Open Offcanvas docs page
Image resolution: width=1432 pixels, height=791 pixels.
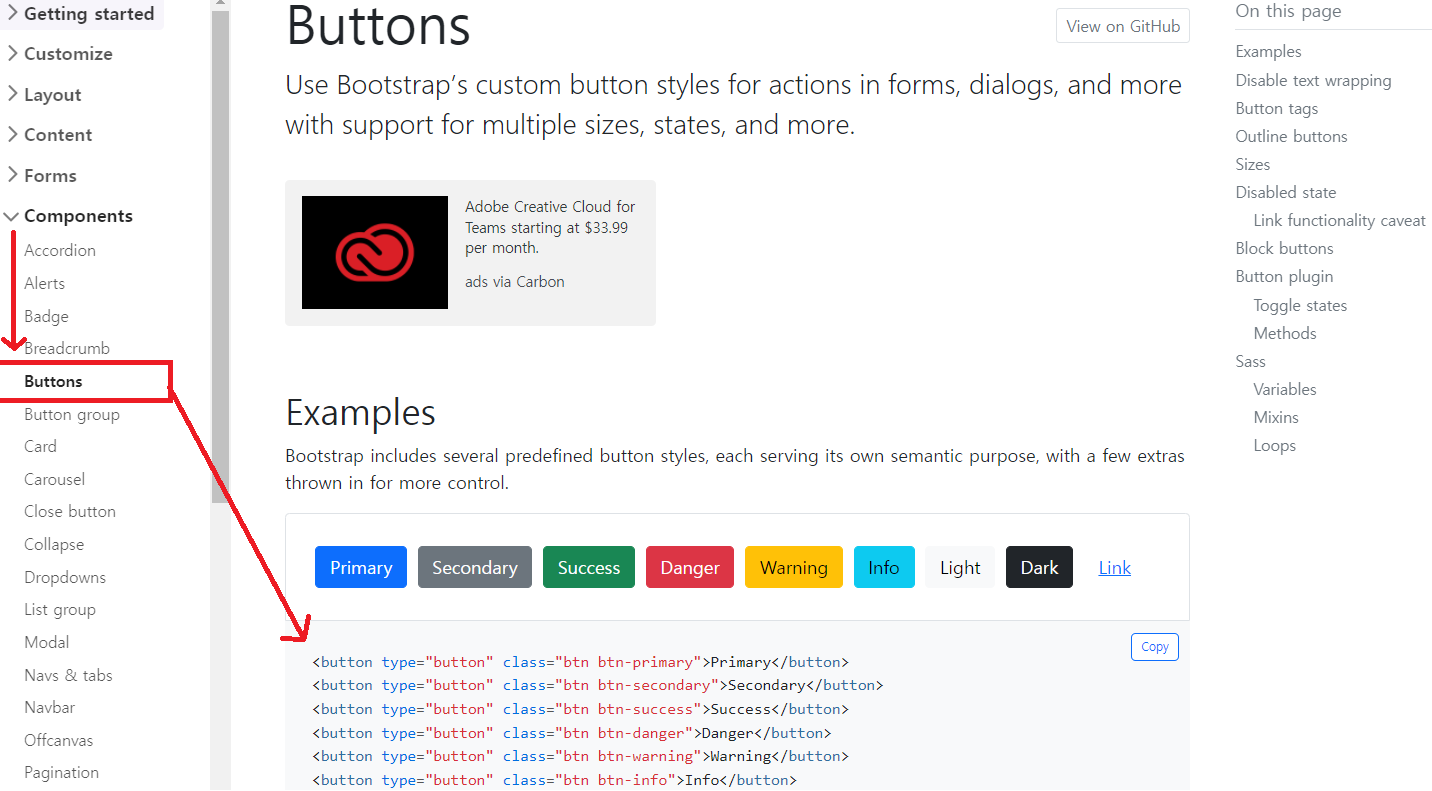click(x=59, y=740)
